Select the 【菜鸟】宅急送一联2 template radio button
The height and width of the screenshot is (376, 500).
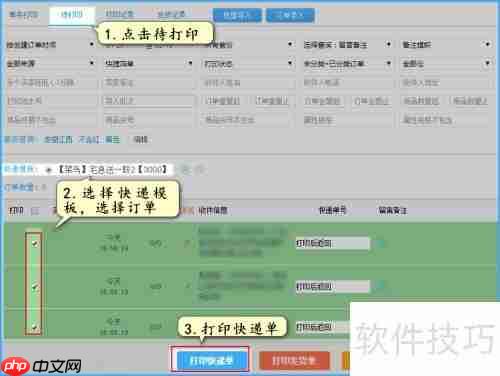click(49, 170)
